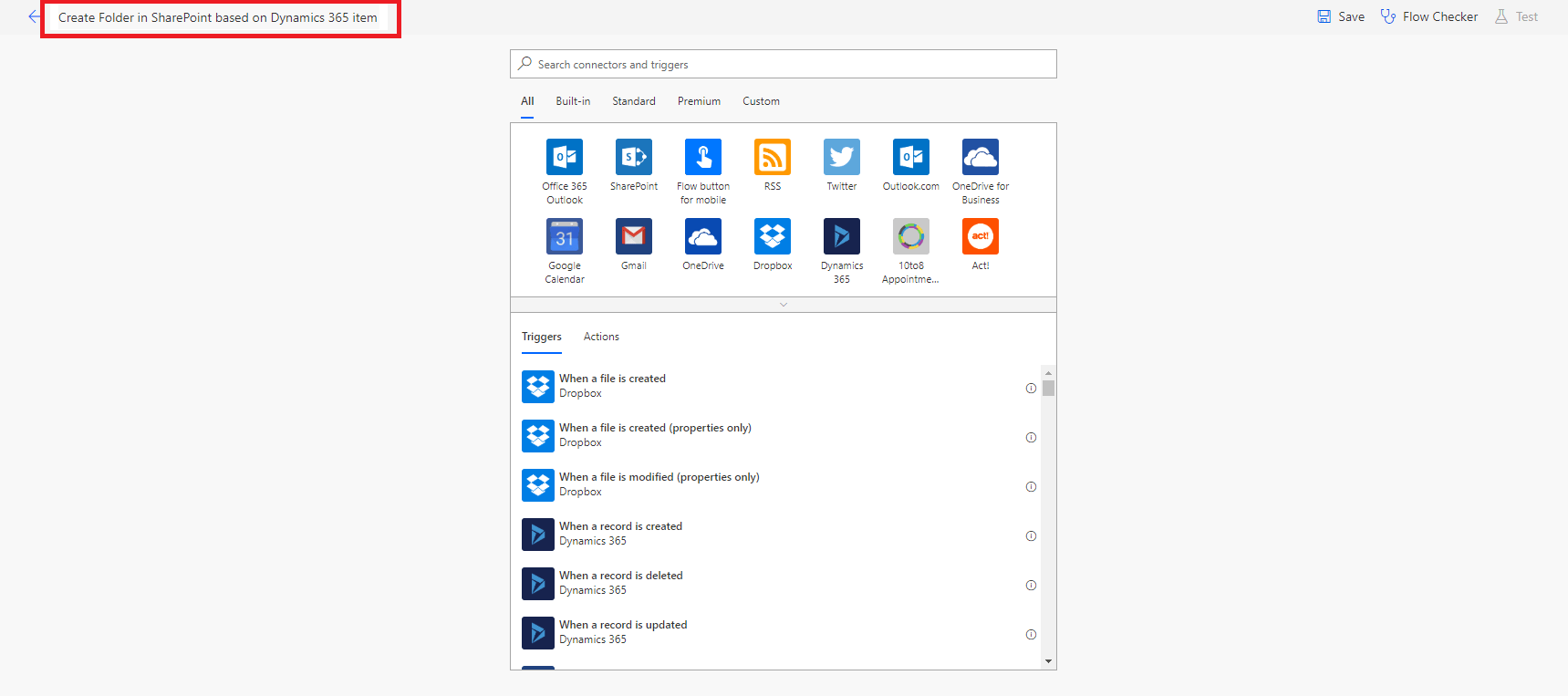Choose the Act! connector icon
This screenshot has width=1568, height=696.
pyautogui.click(x=981, y=236)
